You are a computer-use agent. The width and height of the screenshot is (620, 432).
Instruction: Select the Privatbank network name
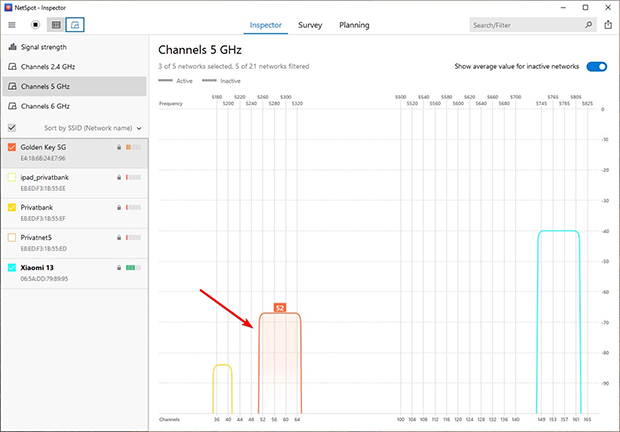[37, 207]
